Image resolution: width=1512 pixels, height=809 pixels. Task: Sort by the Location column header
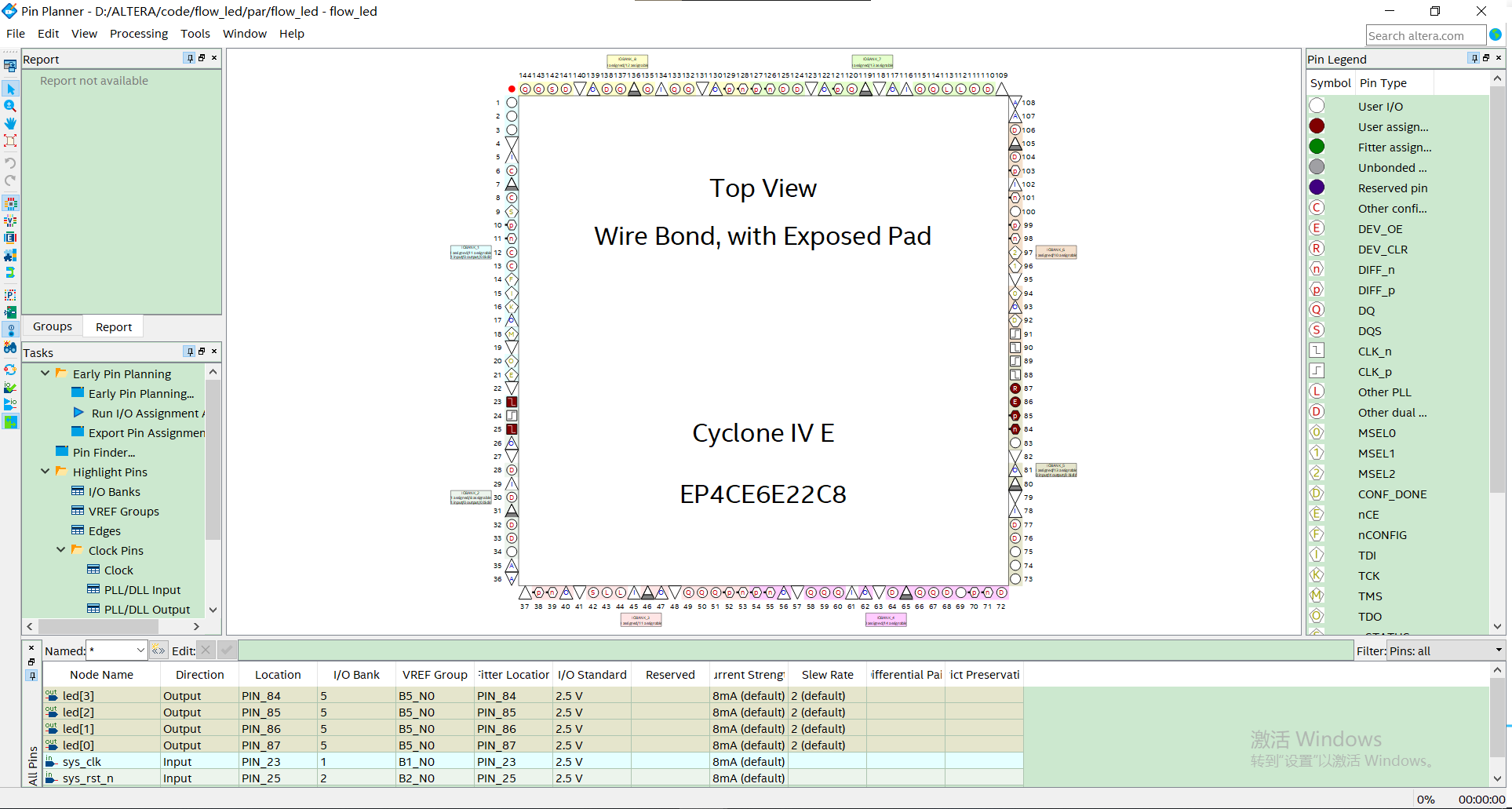point(278,675)
